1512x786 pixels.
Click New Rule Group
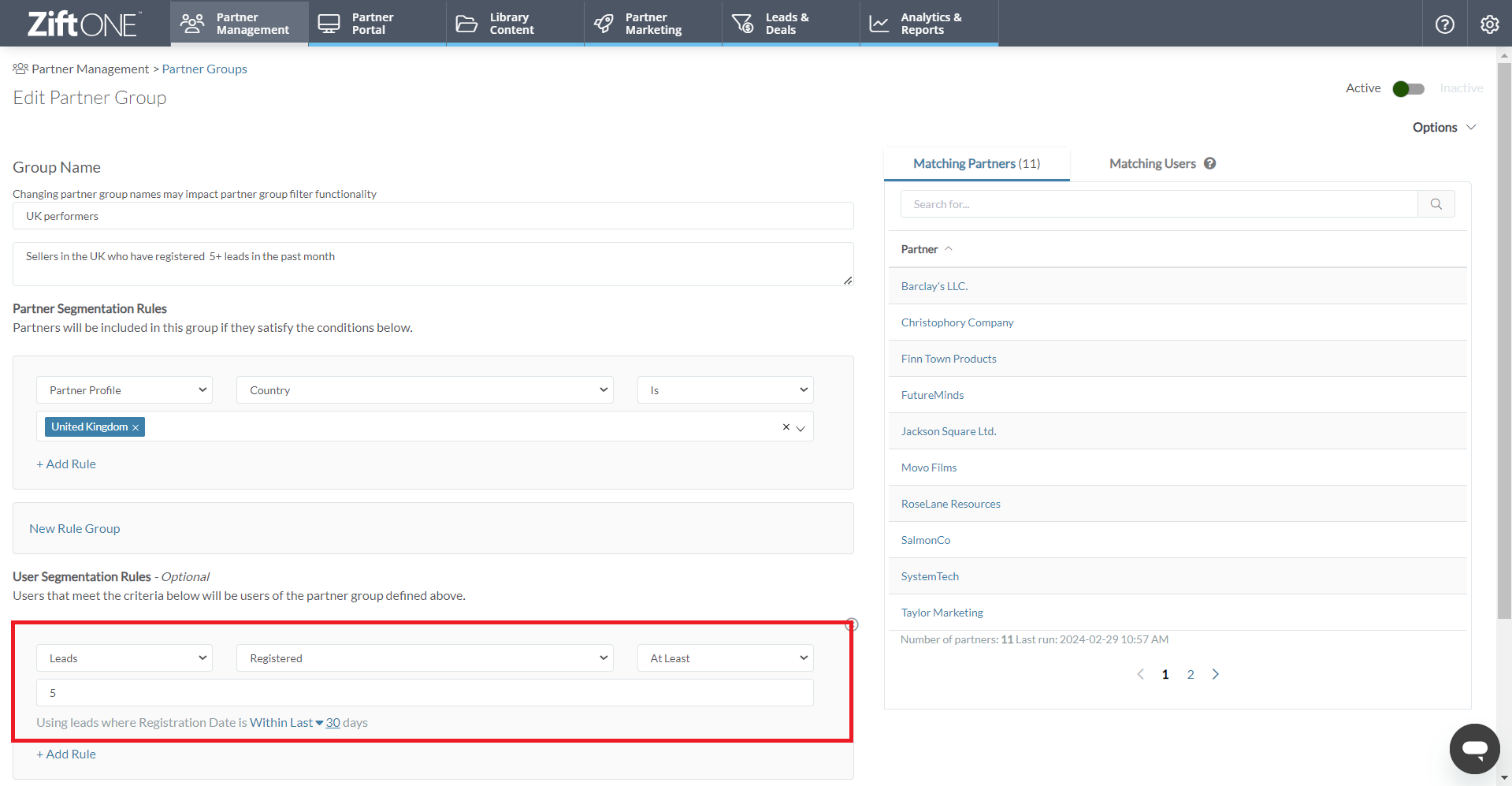(x=75, y=528)
